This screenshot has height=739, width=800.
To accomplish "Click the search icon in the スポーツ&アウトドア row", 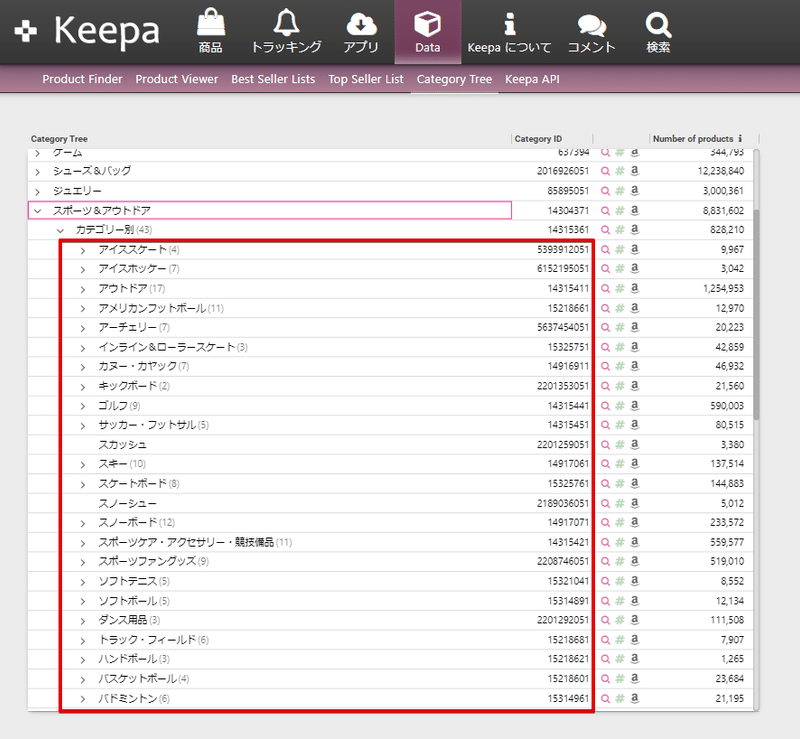I will pos(605,210).
